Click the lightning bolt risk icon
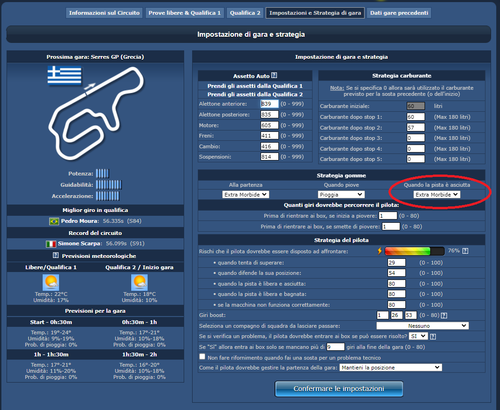This screenshot has width=500, height=410. pos(379,251)
